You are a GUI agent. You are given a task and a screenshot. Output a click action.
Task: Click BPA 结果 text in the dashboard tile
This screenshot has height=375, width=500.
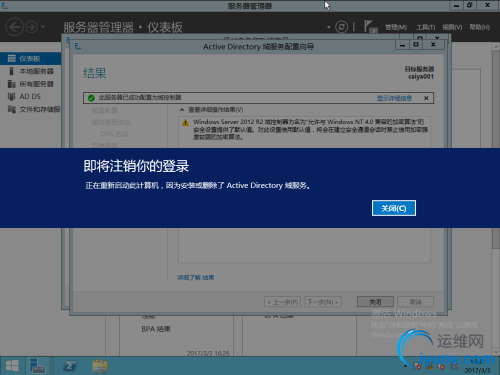click(x=156, y=329)
